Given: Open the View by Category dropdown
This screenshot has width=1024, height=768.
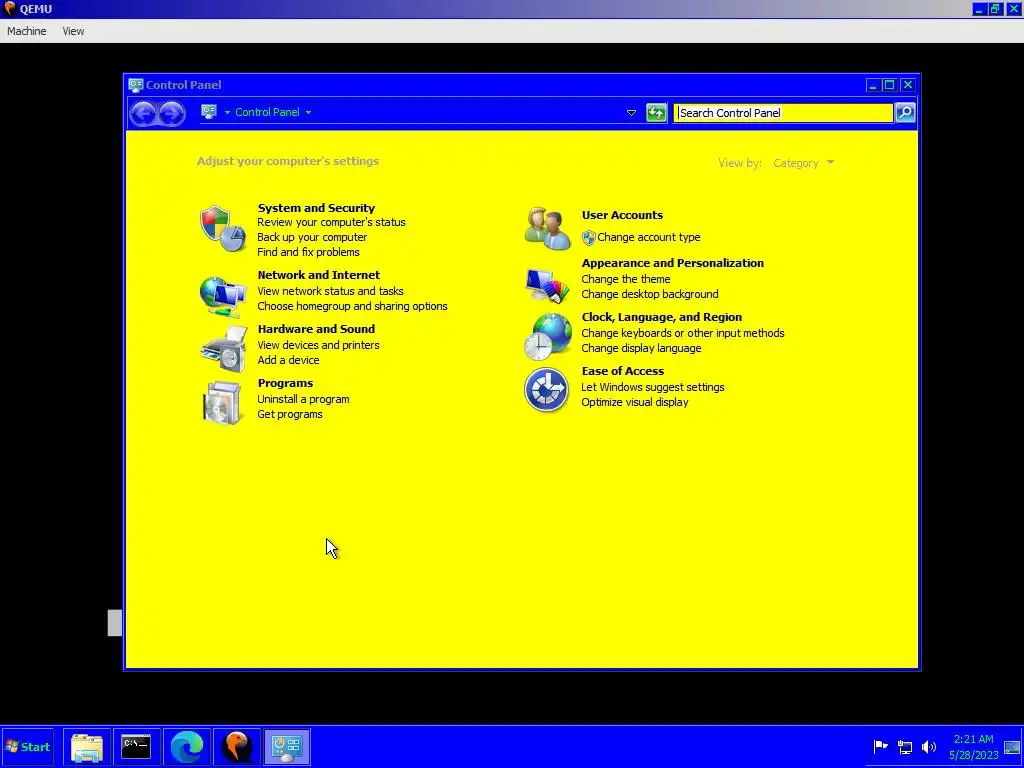Looking at the screenshot, I should (803, 163).
